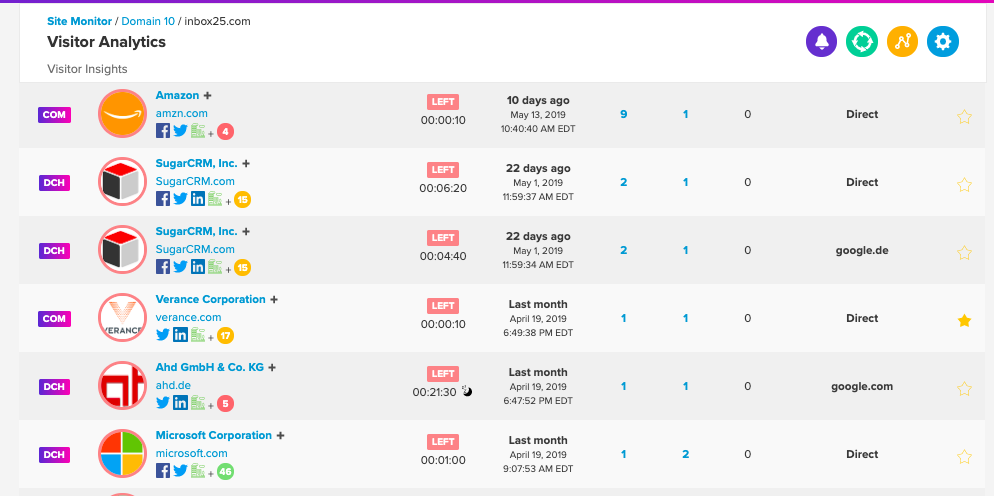The width and height of the screenshot is (994, 496).
Task: Expand plus beside SugarCRM in 00:04:40 row
Action: pos(246,231)
